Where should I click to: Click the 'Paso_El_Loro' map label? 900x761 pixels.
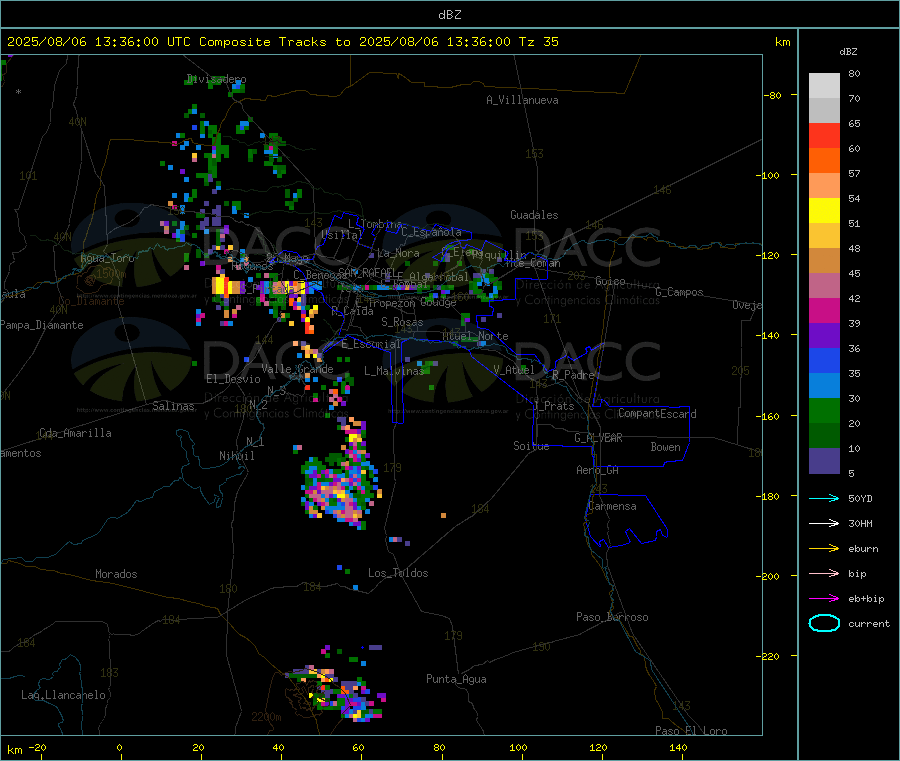pyautogui.click(x=692, y=731)
